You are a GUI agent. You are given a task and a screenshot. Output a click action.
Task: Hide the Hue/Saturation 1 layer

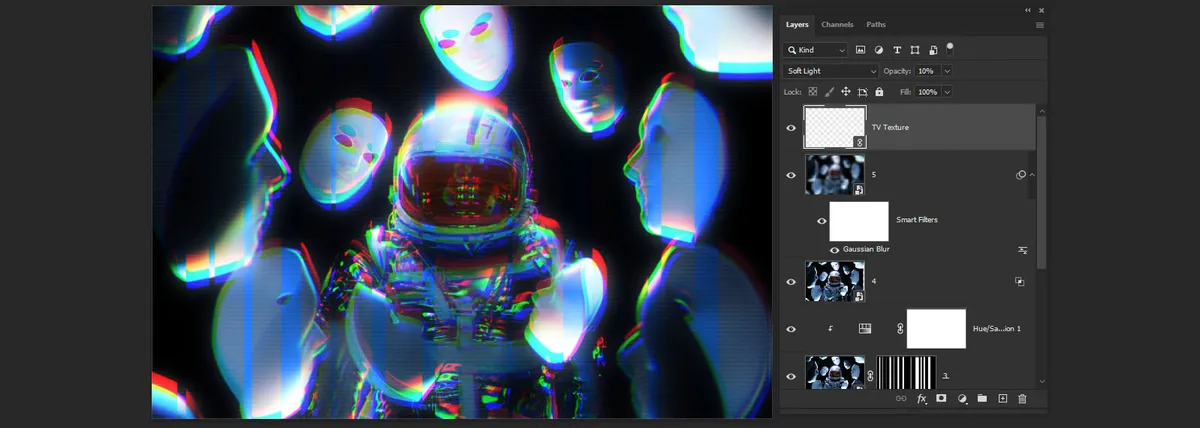(x=791, y=328)
